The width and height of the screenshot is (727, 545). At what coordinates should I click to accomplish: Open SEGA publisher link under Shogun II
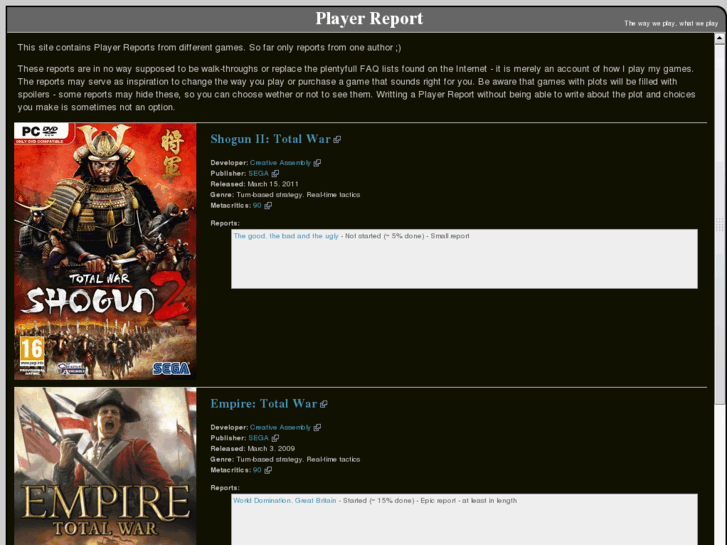pos(258,173)
